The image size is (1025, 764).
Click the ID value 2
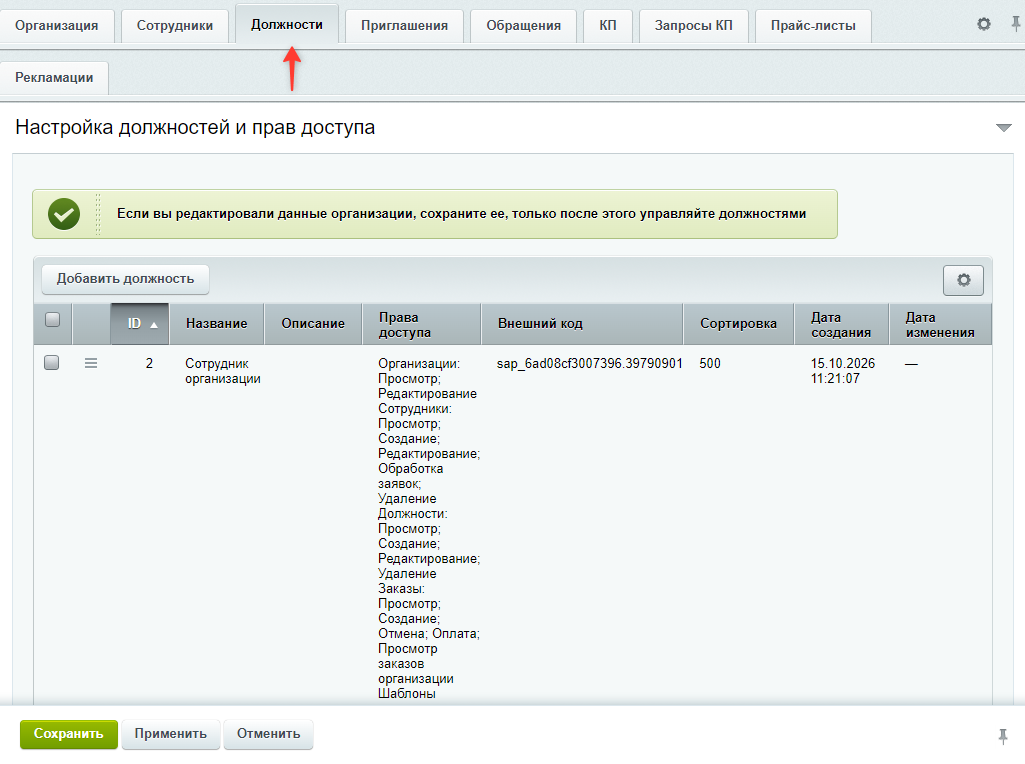[149, 363]
